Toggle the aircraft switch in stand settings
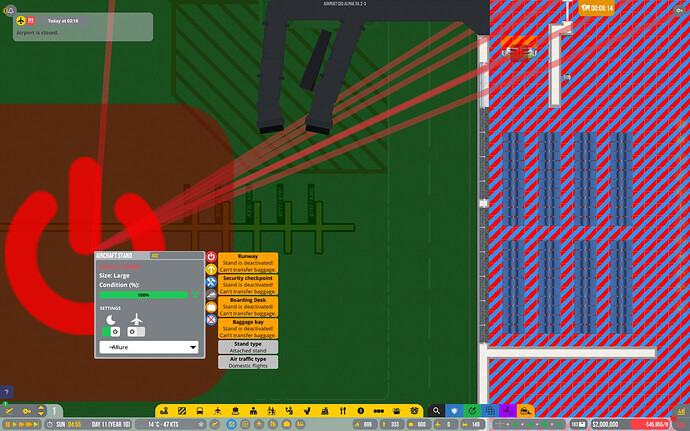The width and height of the screenshot is (690, 431). coord(138,331)
